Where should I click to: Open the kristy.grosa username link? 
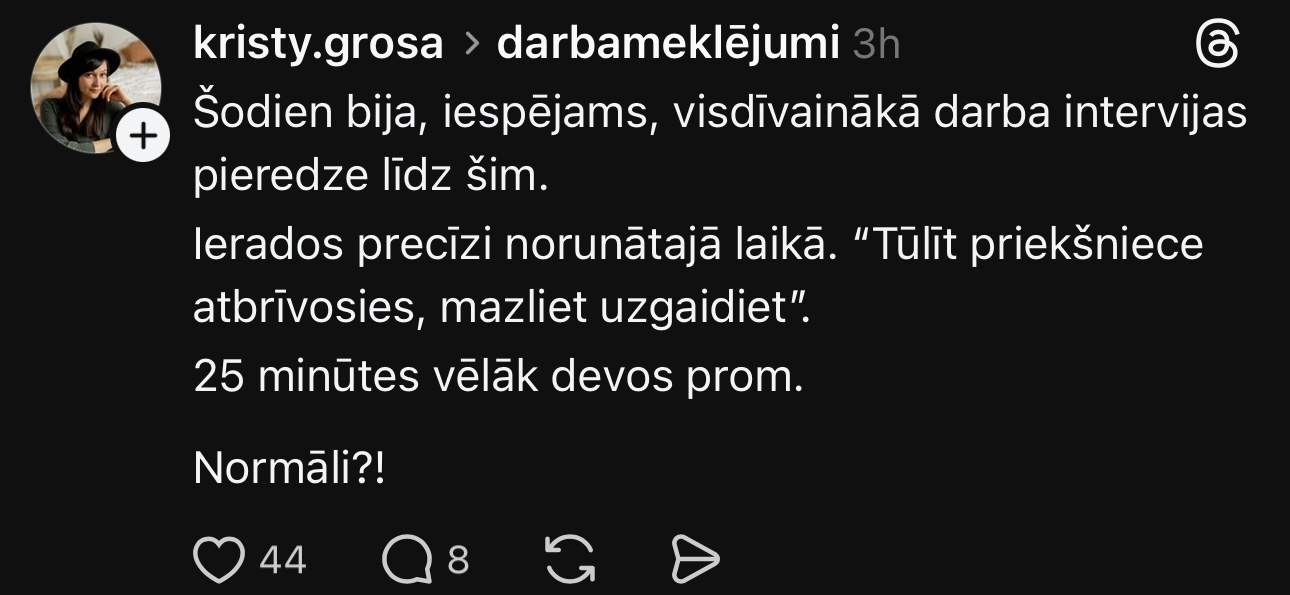tap(317, 44)
